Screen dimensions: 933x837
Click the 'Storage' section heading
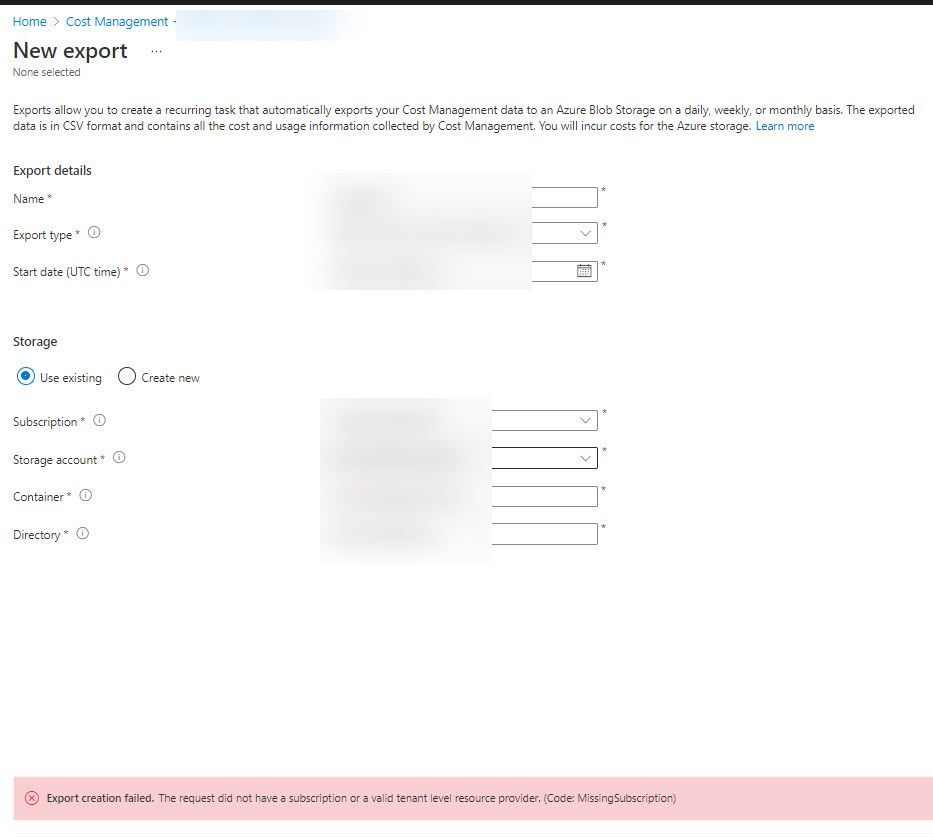[x=35, y=341]
